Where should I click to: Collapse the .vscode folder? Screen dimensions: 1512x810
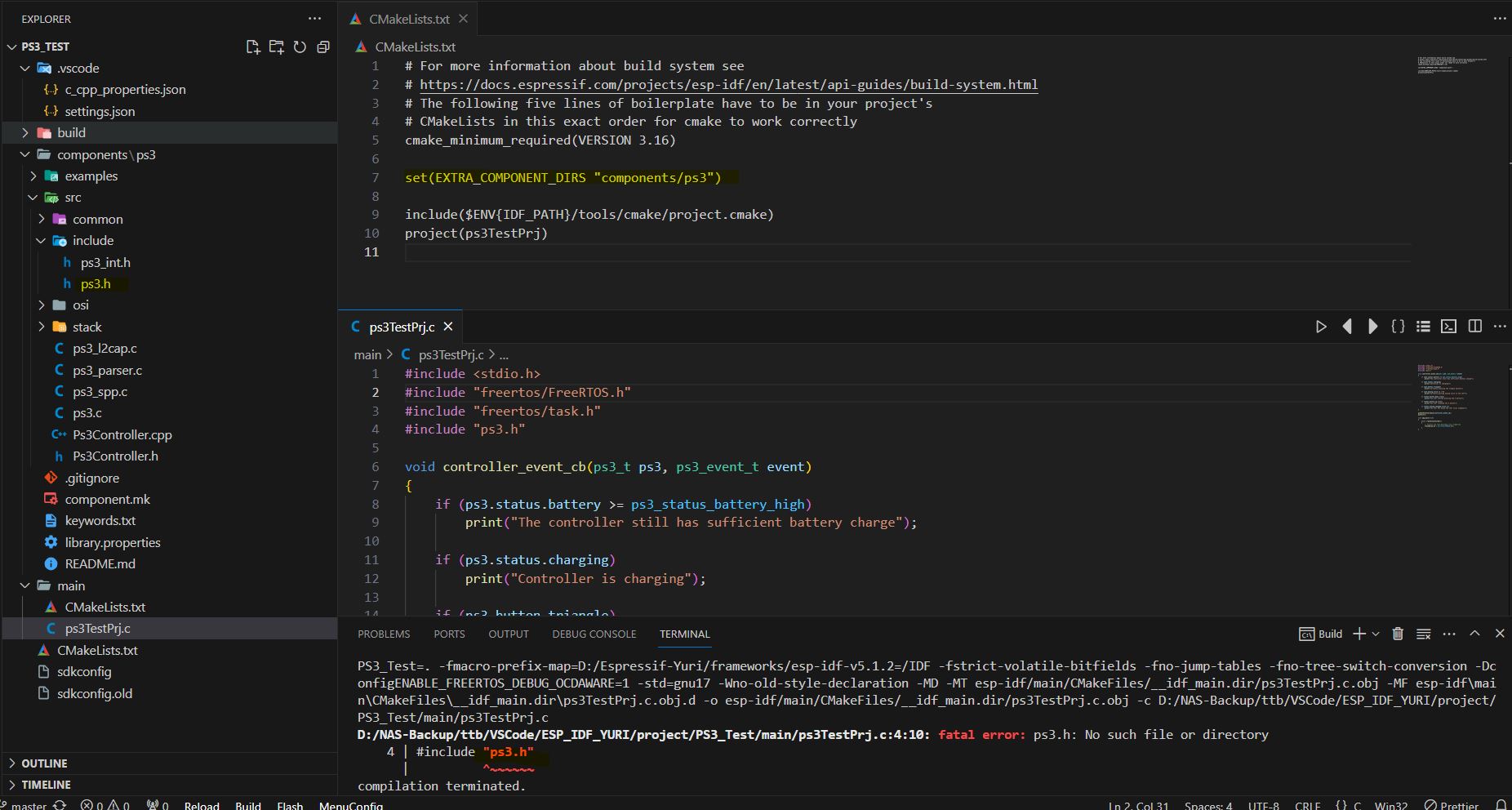coord(25,68)
